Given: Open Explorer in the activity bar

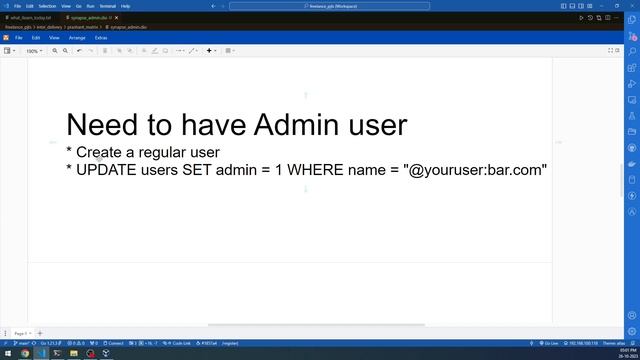Looking at the screenshot, I should (632, 20).
